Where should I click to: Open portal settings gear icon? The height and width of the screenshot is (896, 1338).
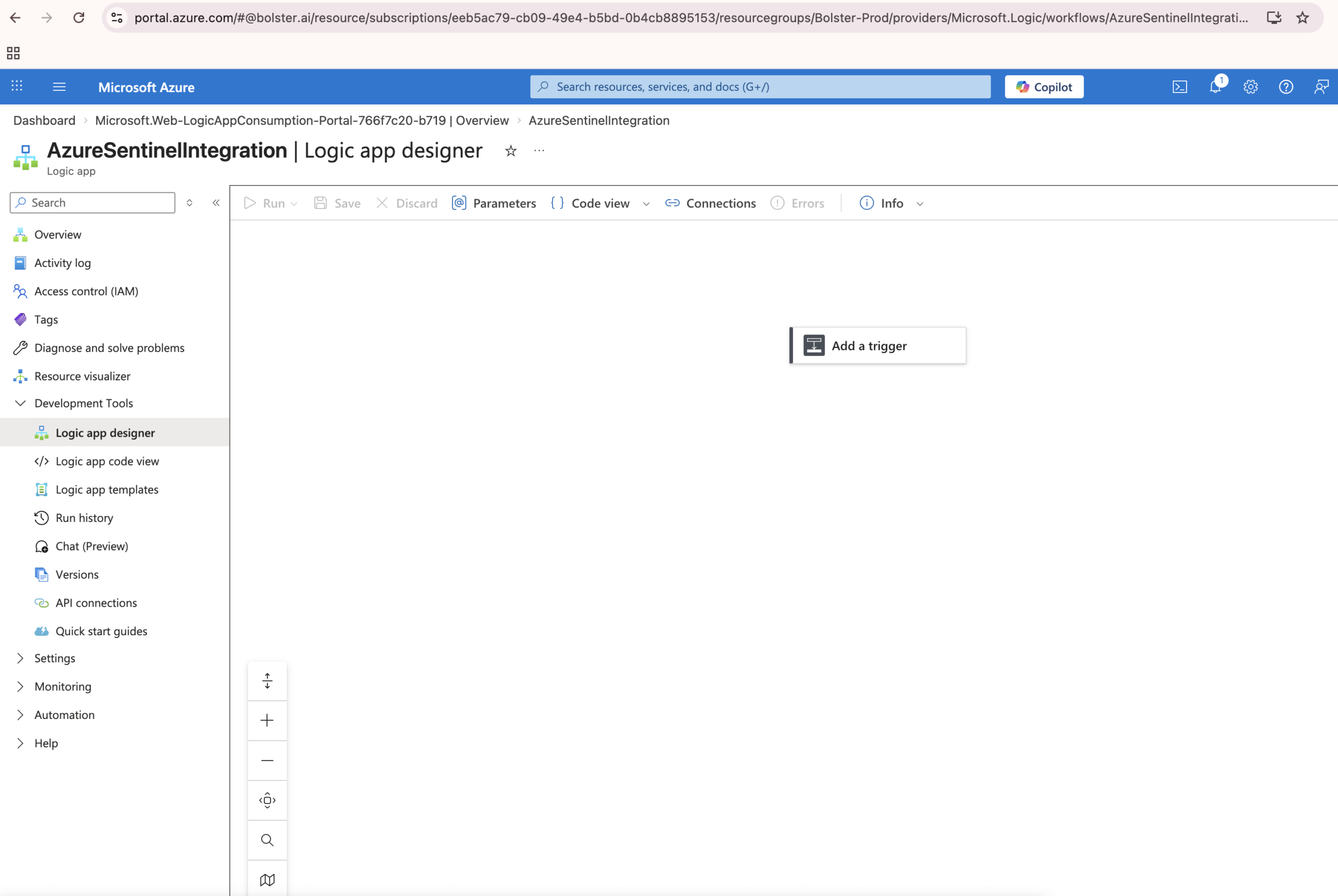(x=1251, y=87)
